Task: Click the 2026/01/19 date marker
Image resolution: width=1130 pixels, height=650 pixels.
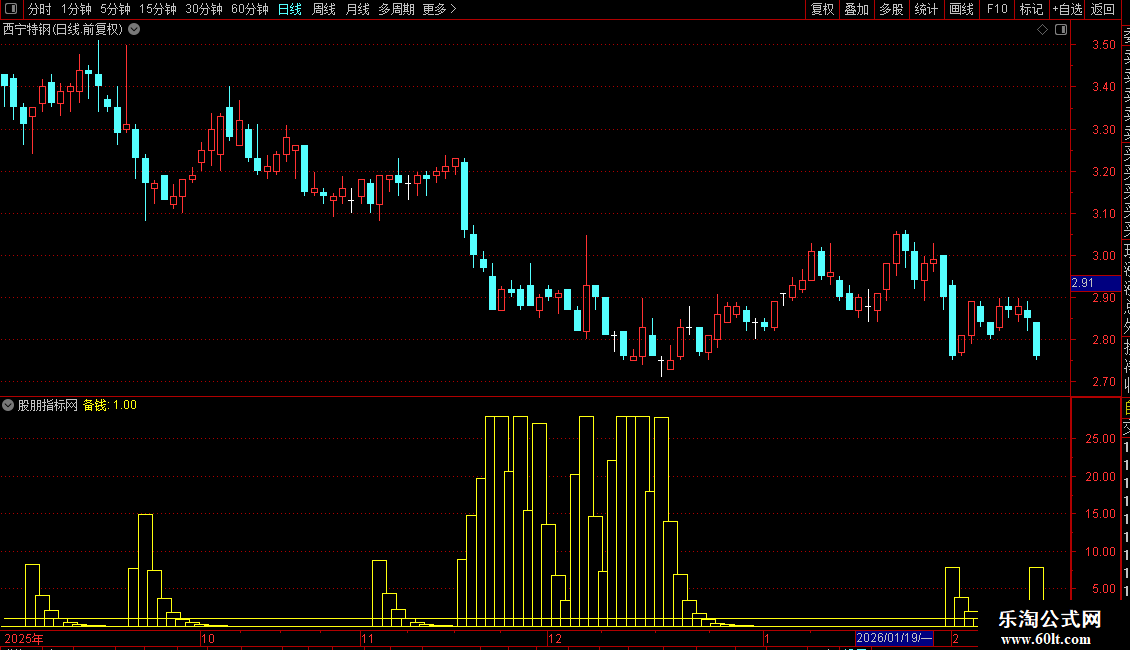Action: click(894, 638)
